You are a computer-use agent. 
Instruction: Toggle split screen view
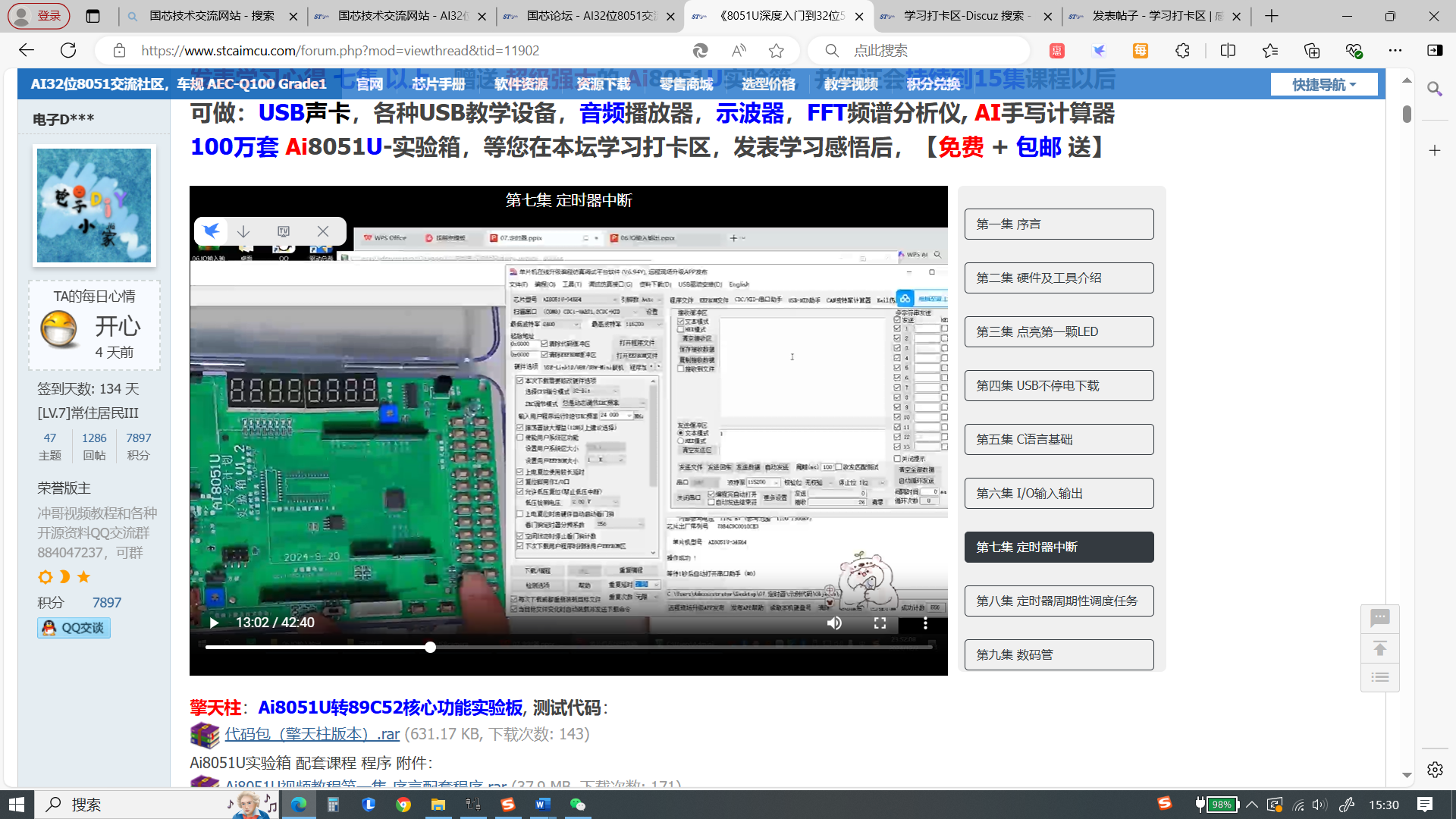pyautogui.click(x=1228, y=51)
